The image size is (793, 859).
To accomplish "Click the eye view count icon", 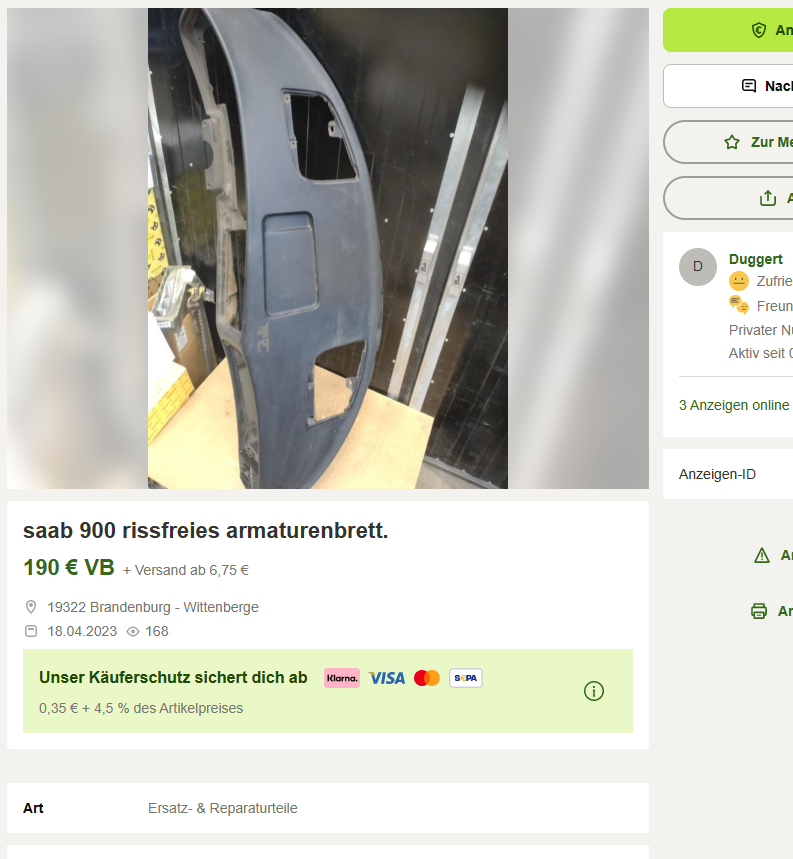I will pyautogui.click(x=133, y=632).
